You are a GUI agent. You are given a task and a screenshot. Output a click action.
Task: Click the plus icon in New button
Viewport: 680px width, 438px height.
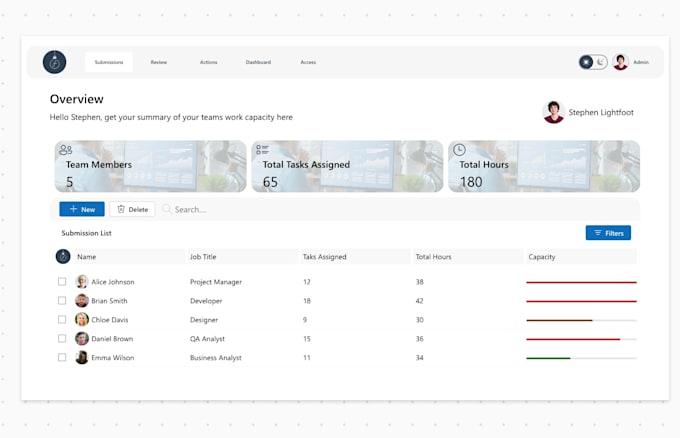pyautogui.click(x=73, y=209)
